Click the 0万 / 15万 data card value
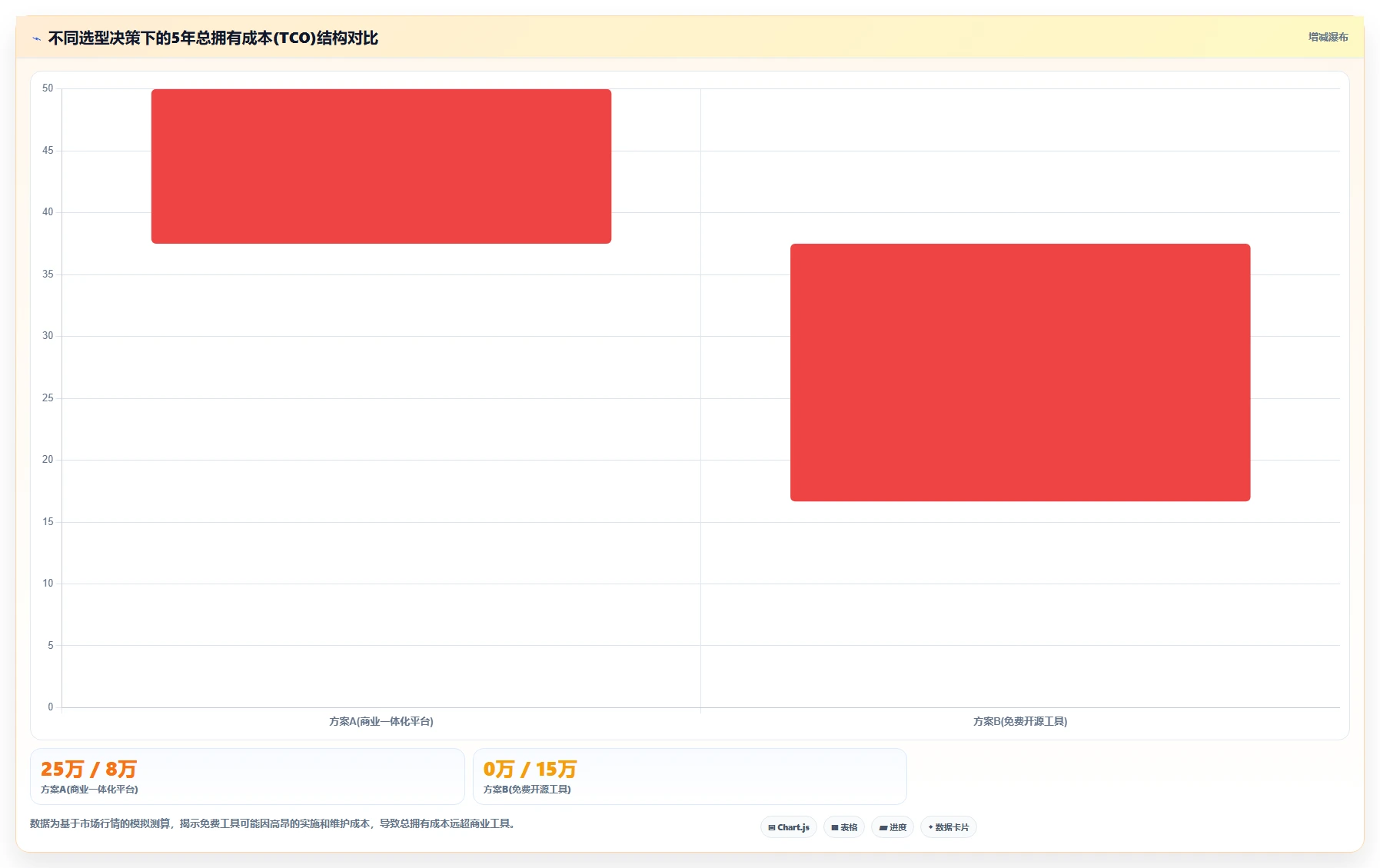The height and width of the screenshot is (868, 1380). 530,769
